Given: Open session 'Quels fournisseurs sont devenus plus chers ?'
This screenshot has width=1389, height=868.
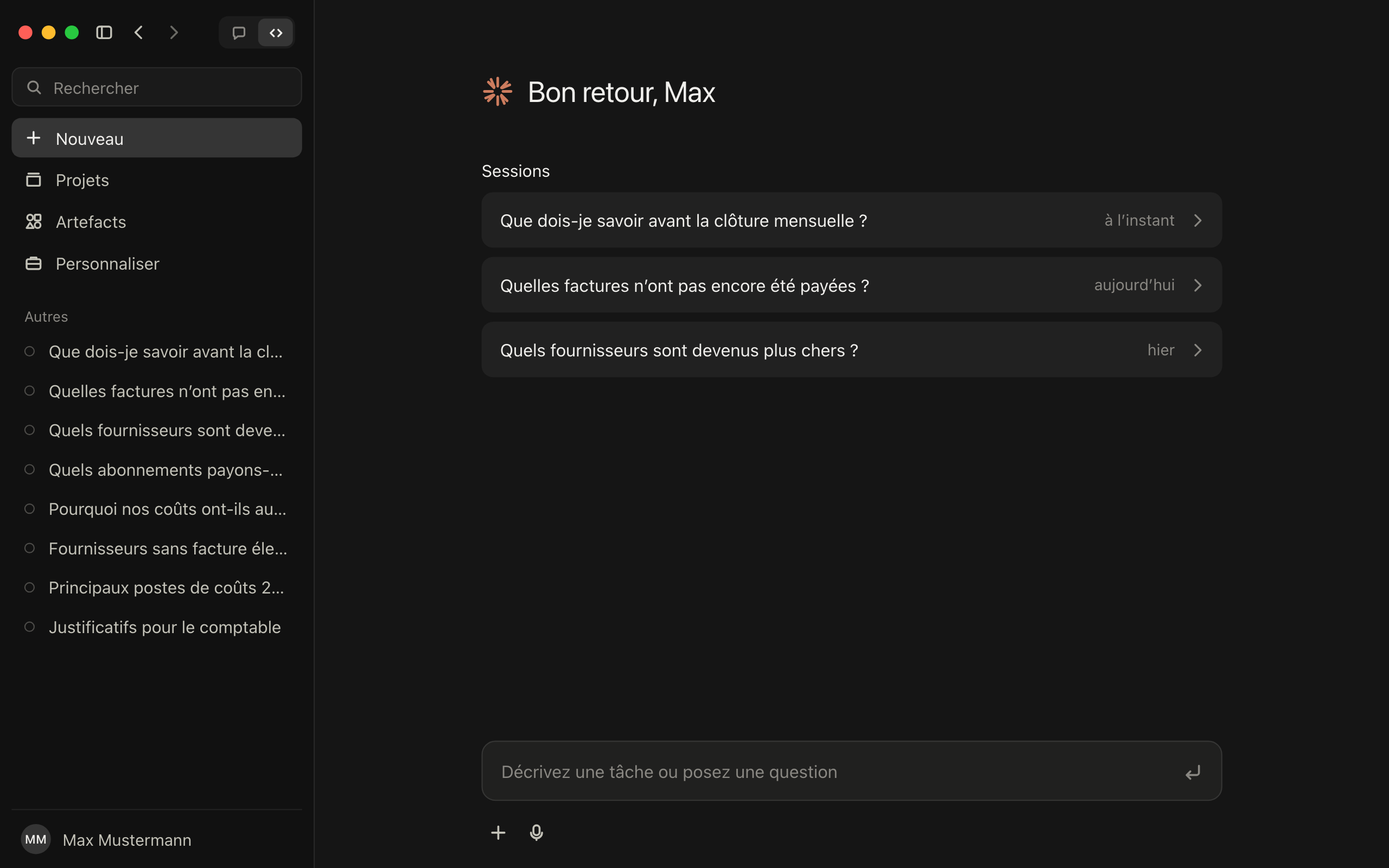Looking at the screenshot, I should click(x=851, y=349).
